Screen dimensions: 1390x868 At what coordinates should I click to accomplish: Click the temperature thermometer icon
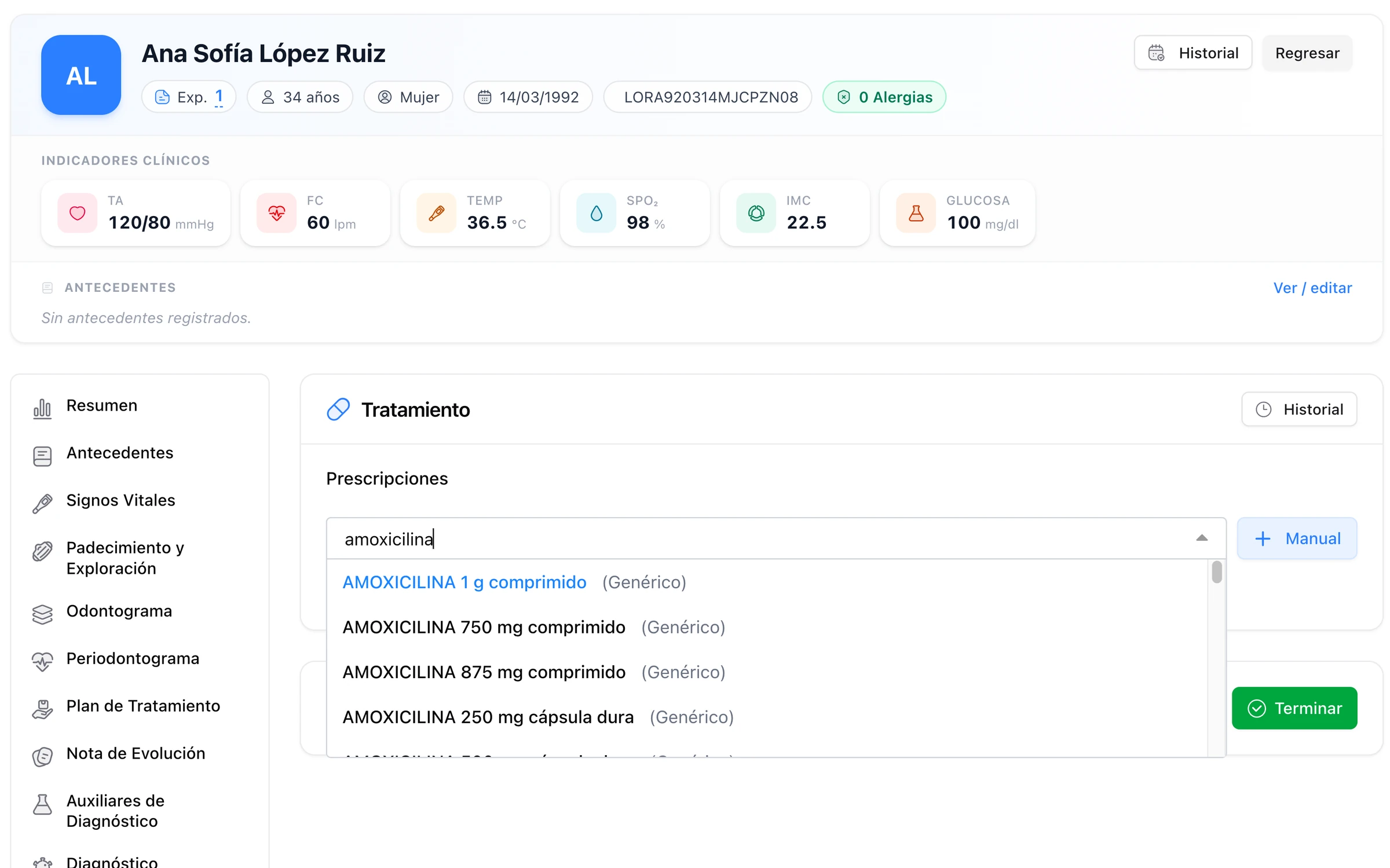tap(437, 213)
